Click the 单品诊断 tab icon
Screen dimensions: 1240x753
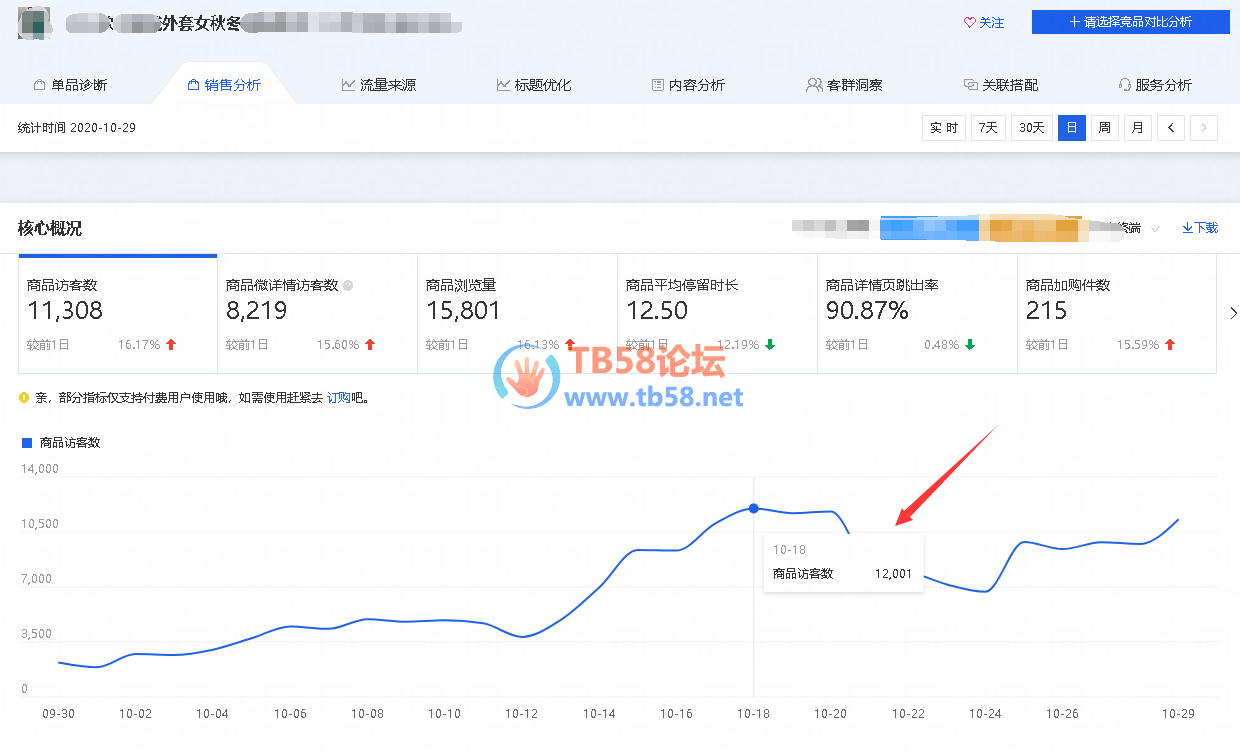pos(39,85)
